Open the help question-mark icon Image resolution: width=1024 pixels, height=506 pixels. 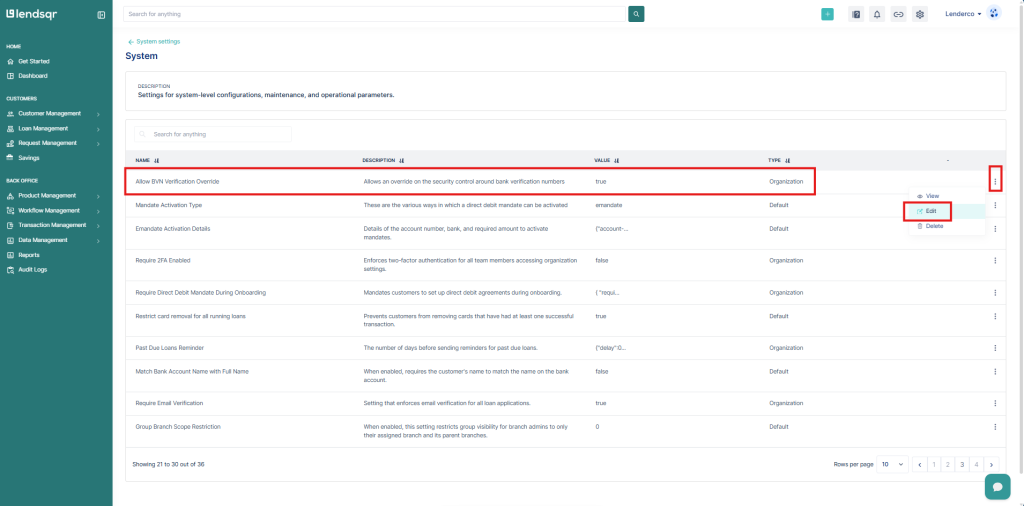[856, 14]
